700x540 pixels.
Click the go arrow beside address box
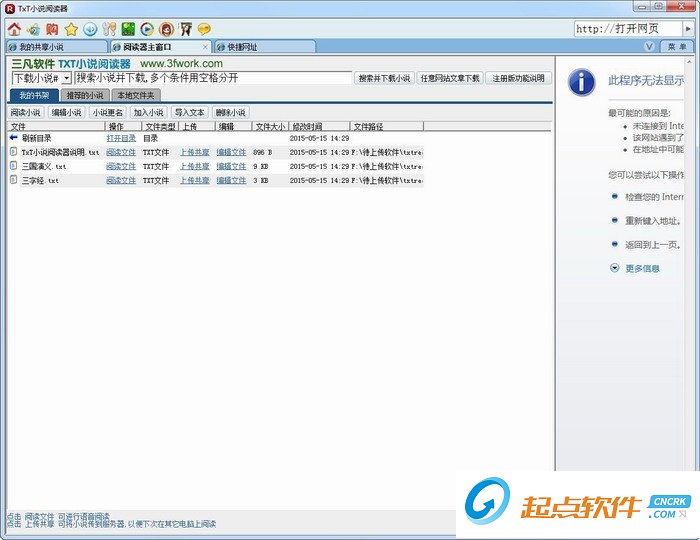[688, 29]
